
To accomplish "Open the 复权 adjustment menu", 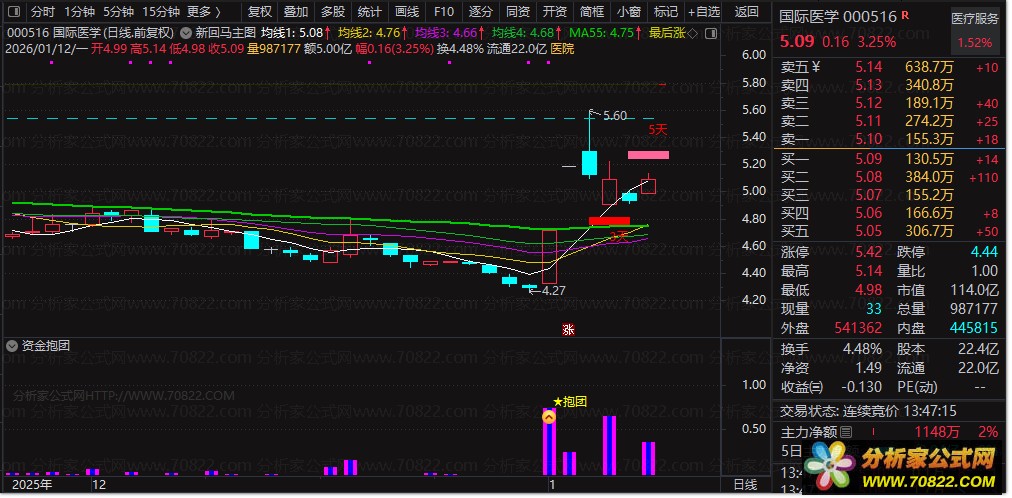I will (260, 12).
